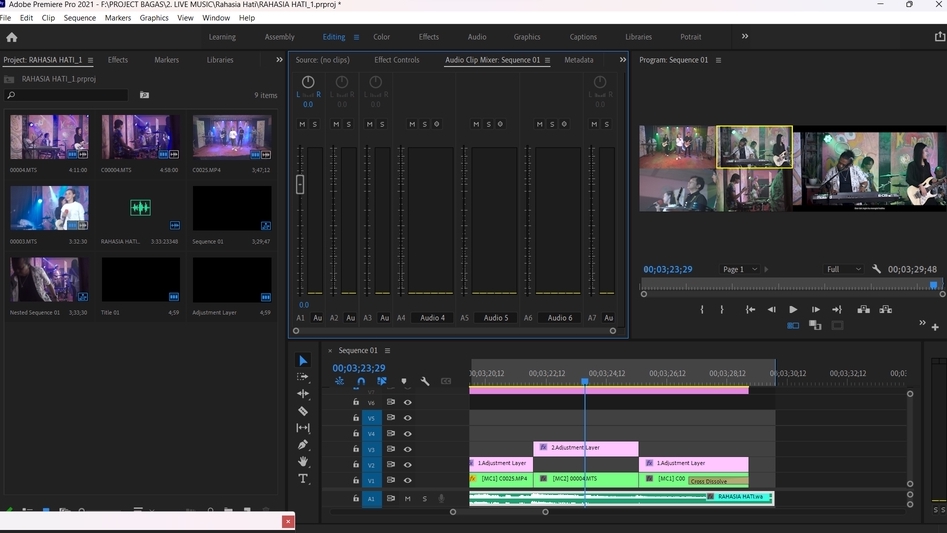The height and width of the screenshot is (533, 947).
Task: Open Sequence 01 timeline panel menu
Action: point(387,351)
